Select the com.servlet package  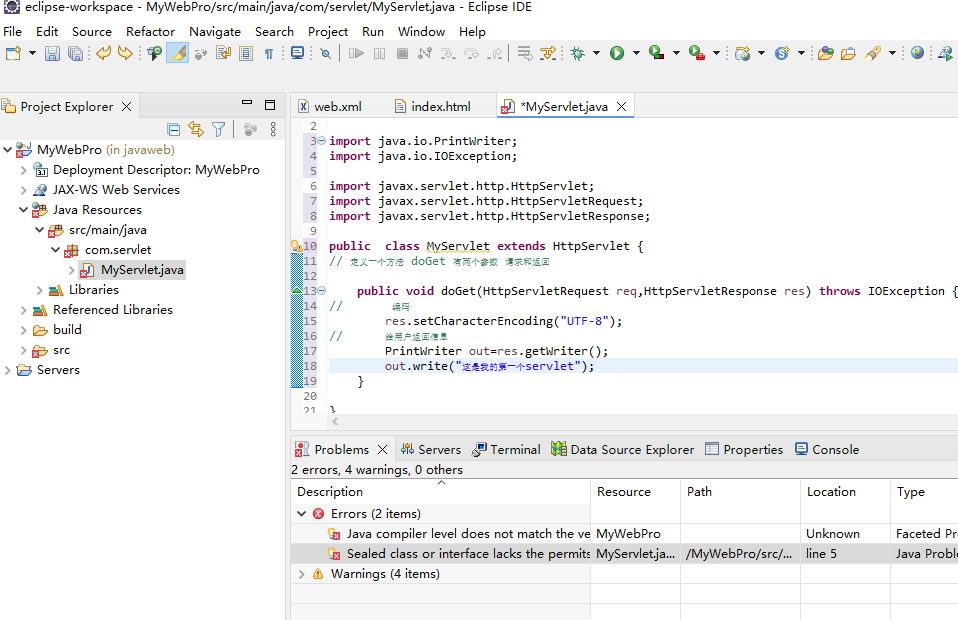(118, 250)
